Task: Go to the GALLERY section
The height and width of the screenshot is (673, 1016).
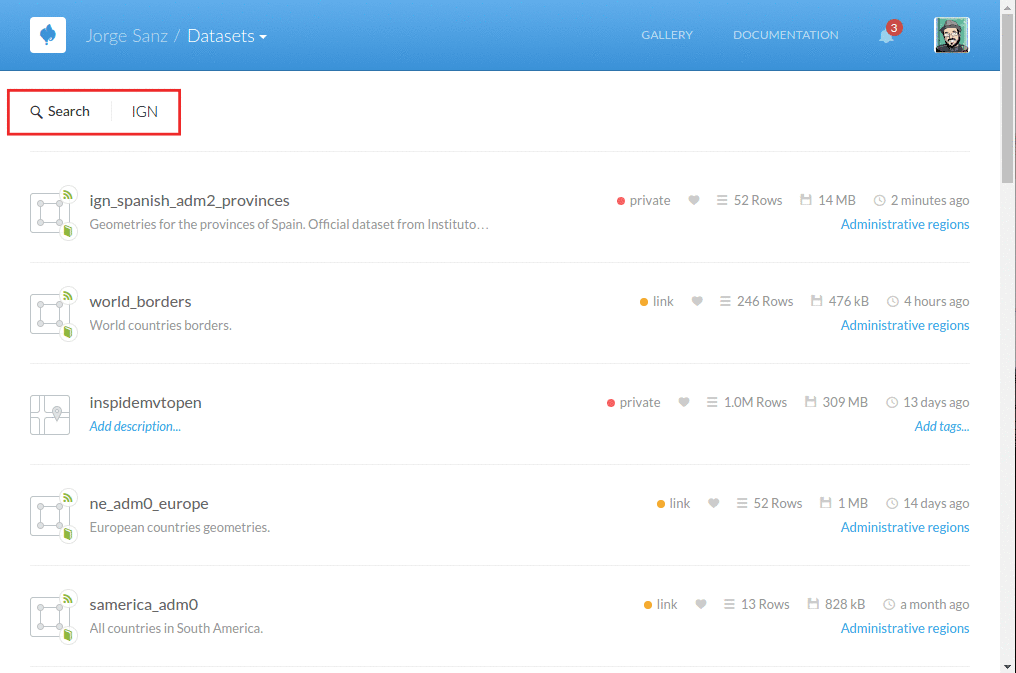Action: 667,35
